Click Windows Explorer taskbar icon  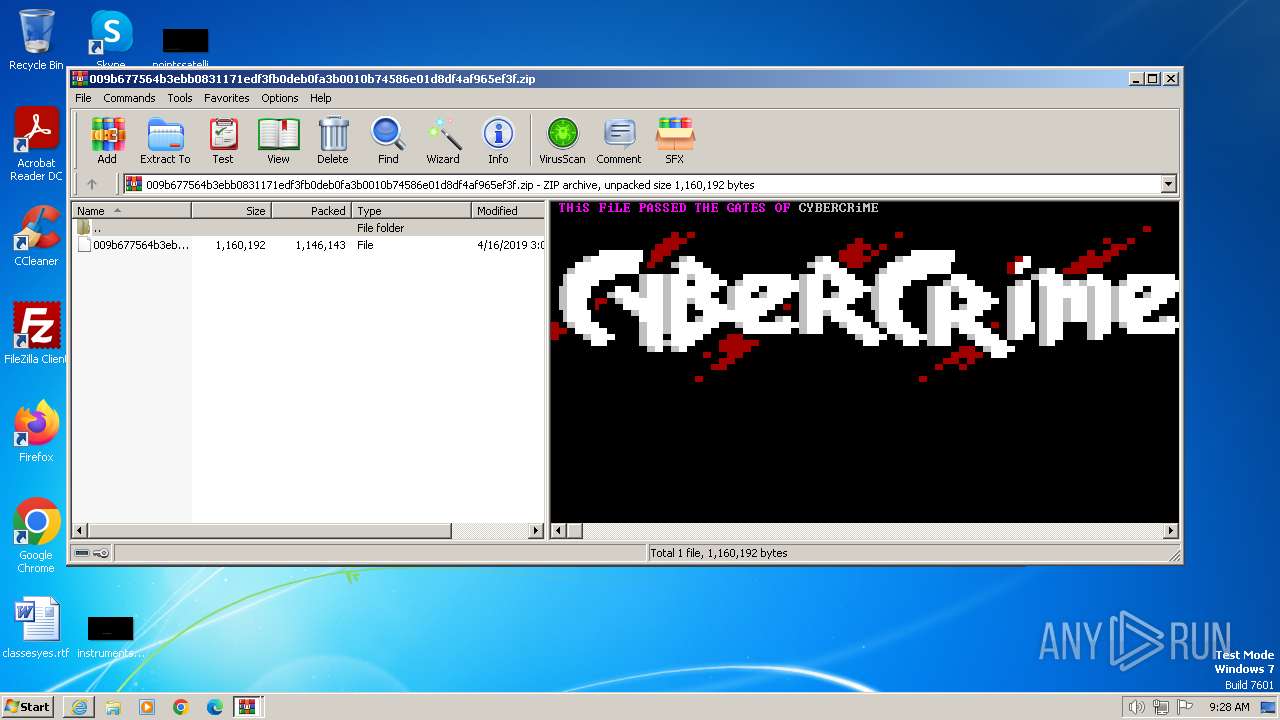tap(113, 707)
